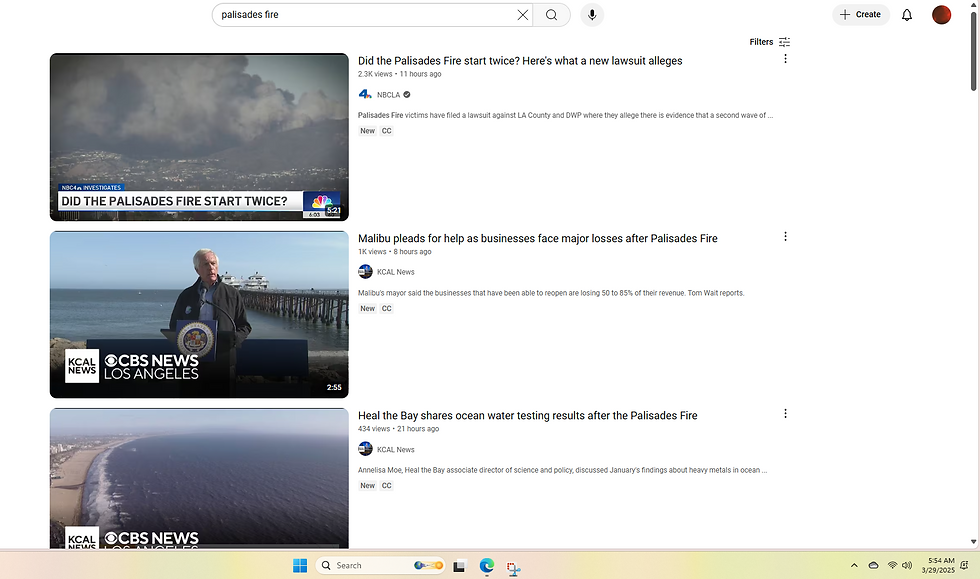Show hidden tray icons with the chevron
This screenshot has width=980, height=579.
point(854,566)
